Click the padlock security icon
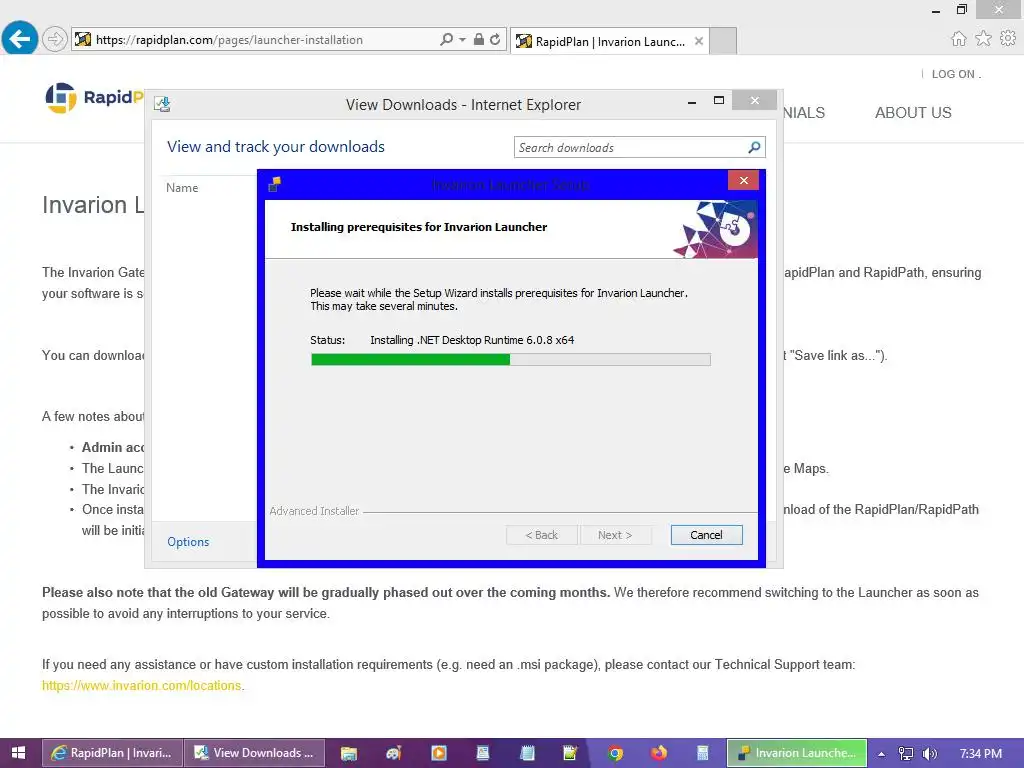 pyautogui.click(x=479, y=39)
